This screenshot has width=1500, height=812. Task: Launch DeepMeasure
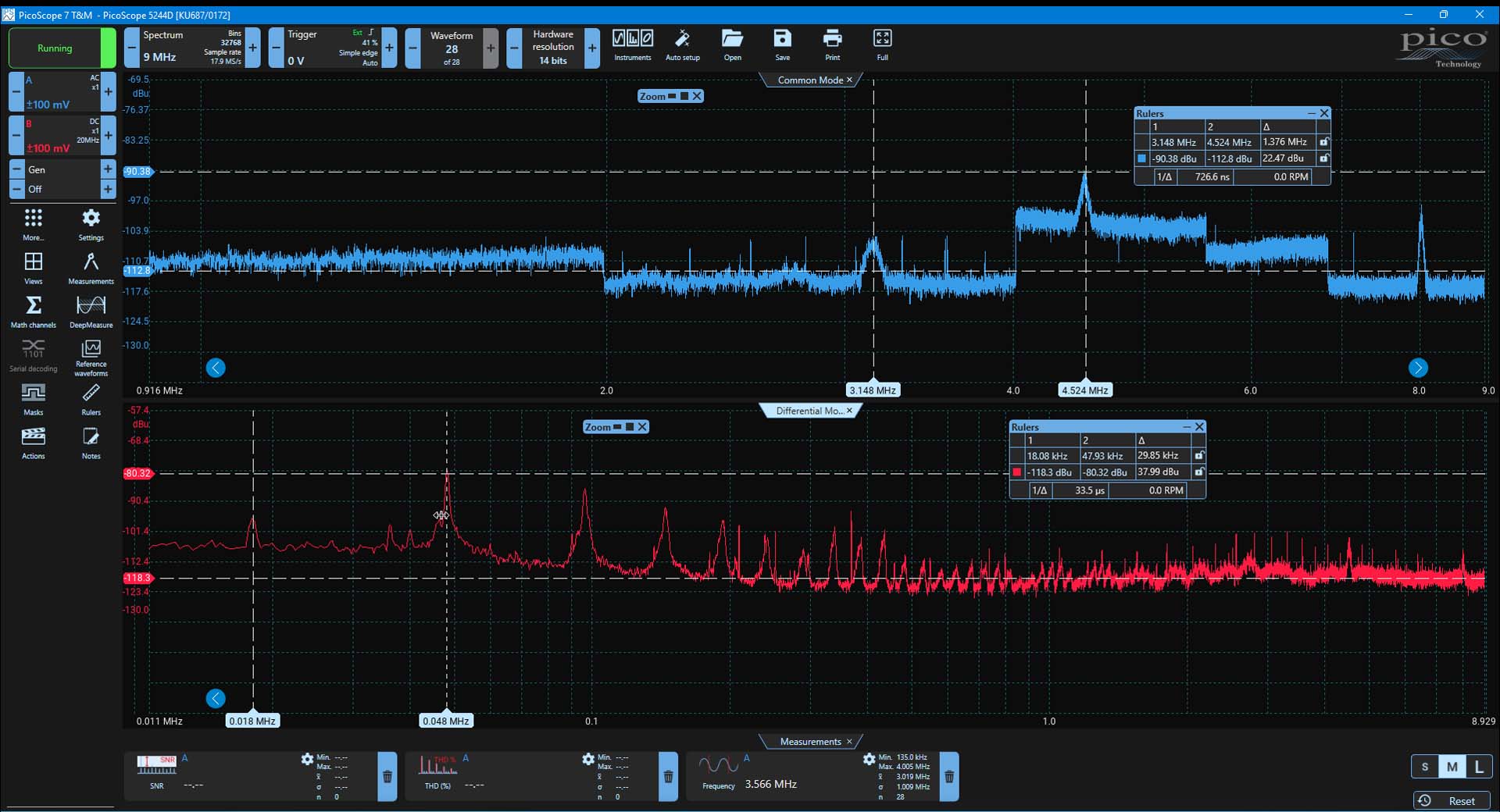[x=91, y=312]
